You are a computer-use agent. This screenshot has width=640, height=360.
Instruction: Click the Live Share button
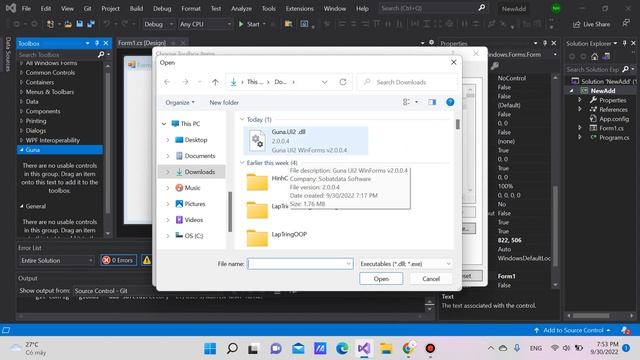click(591, 24)
